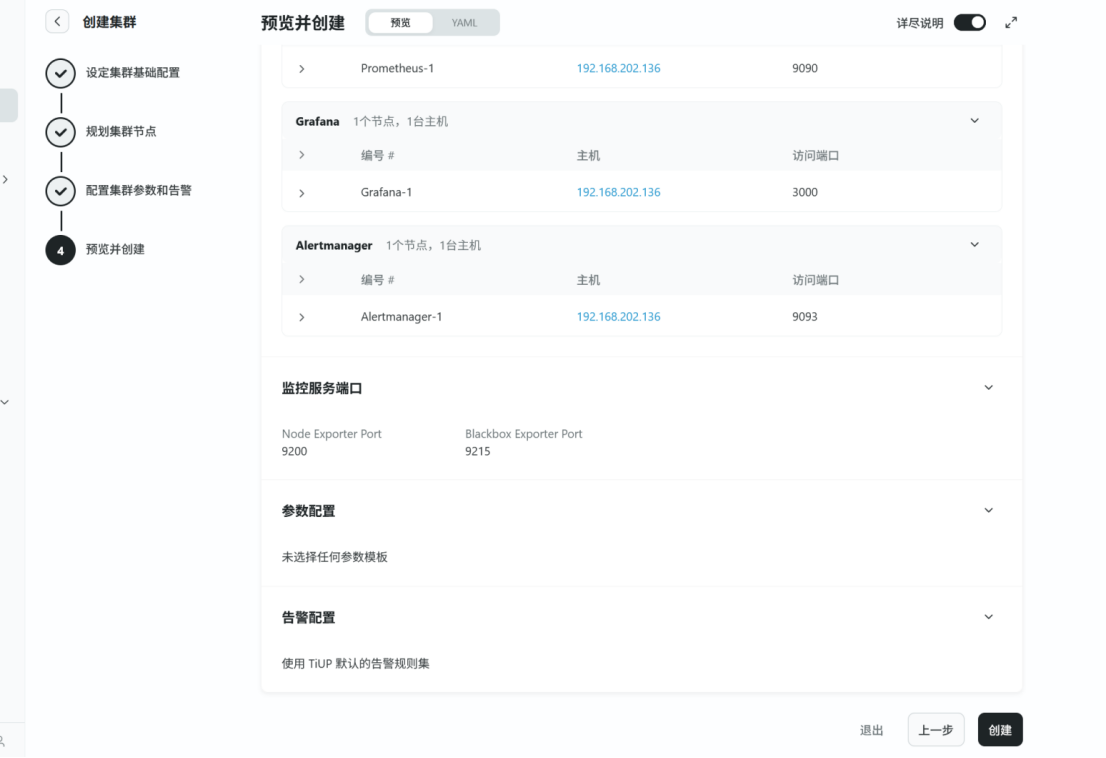Click step 4 circle 预览并创建
Image resolution: width=1106 pixels, height=758 pixels.
[x=60, y=250]
